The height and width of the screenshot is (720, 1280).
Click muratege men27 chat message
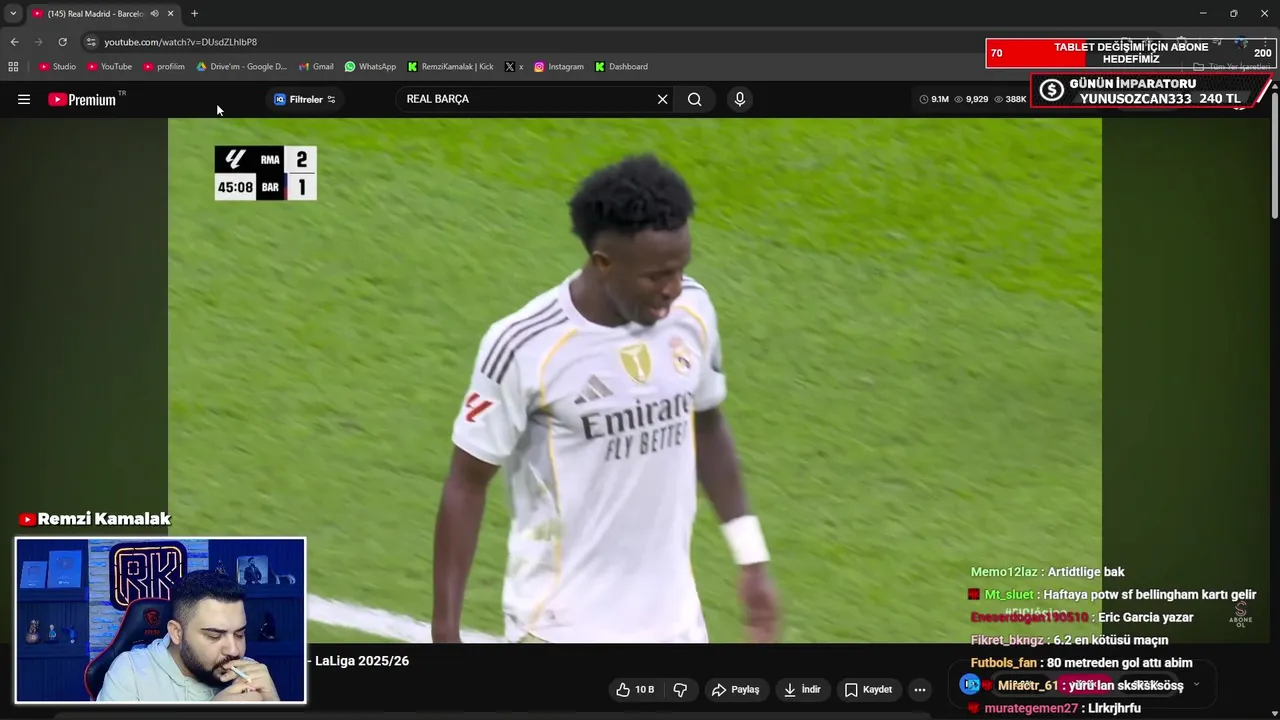(1055, 708)
